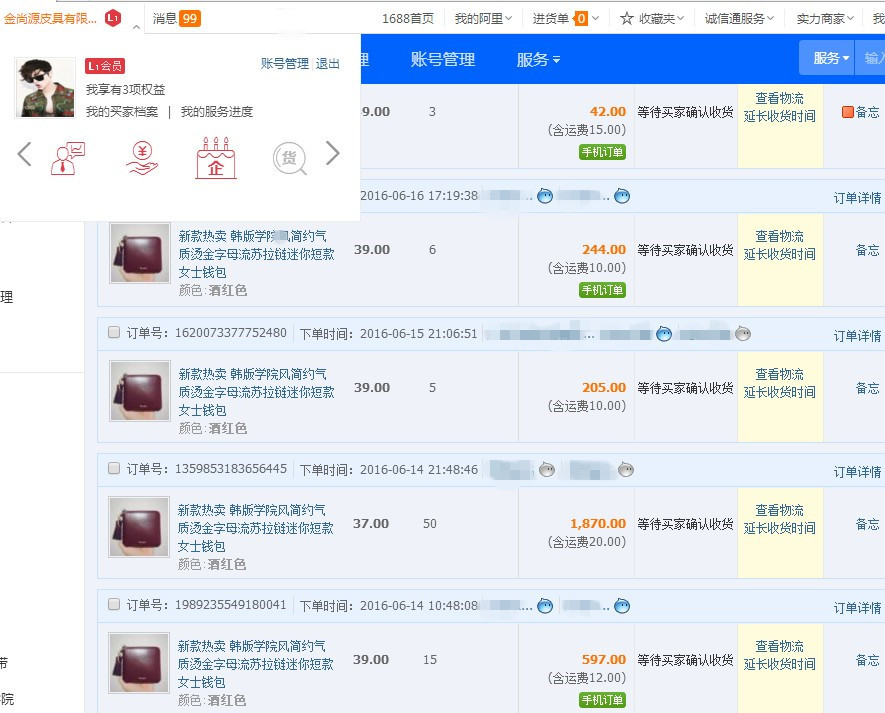Image resolution: width=885 pixels, height=713 pixels.
Task: Chat via blue Wangwang icon, order 1620073377752480
Action: tap(664, 334)
